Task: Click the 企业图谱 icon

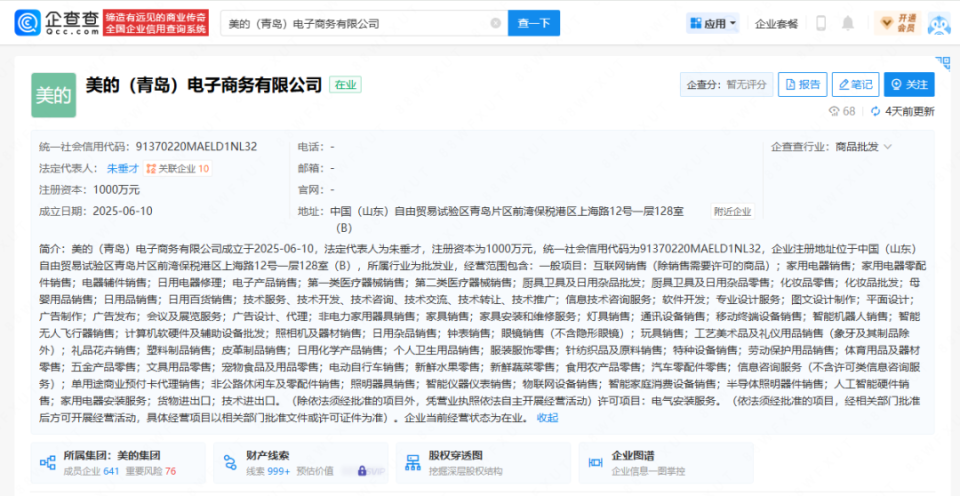Action: [x=595, y=463]
